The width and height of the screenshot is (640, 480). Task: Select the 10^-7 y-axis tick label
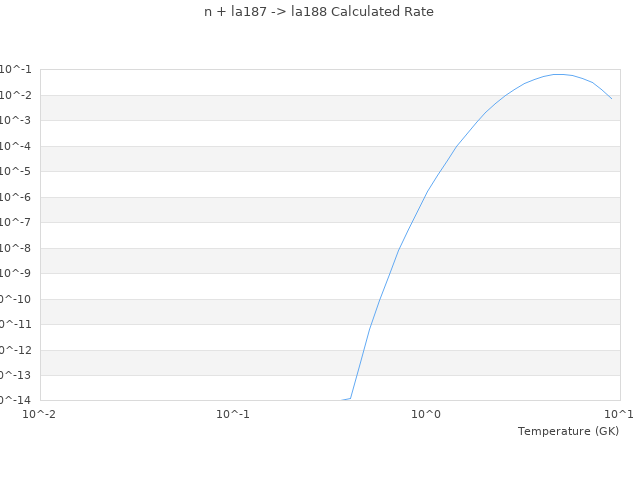click(x=16, y=222)
